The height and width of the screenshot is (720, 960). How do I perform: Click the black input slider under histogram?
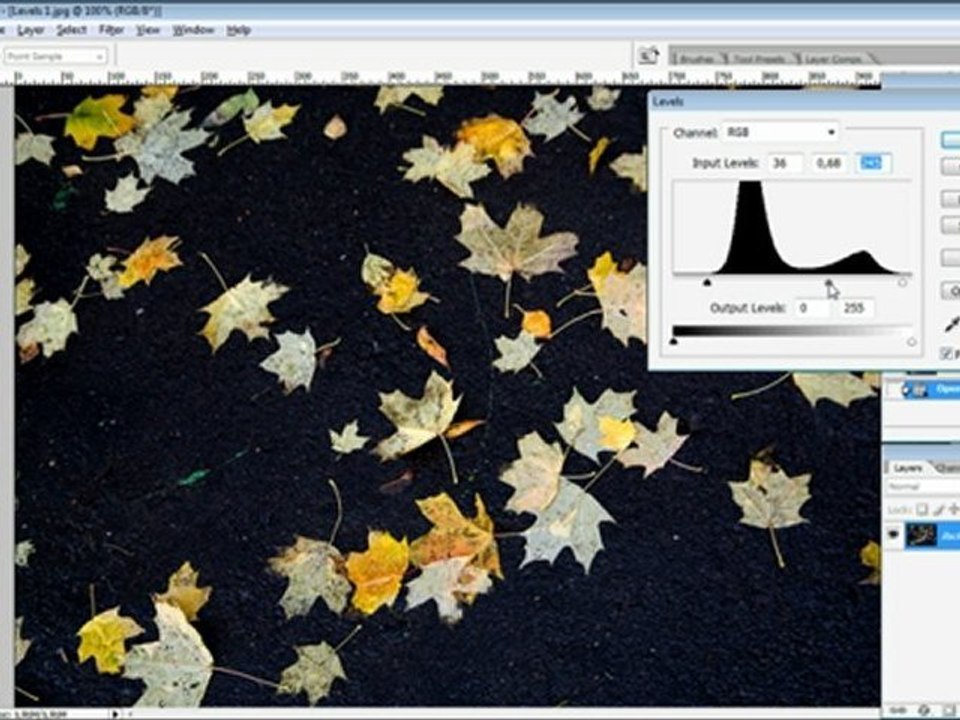[x=707, y=283]
